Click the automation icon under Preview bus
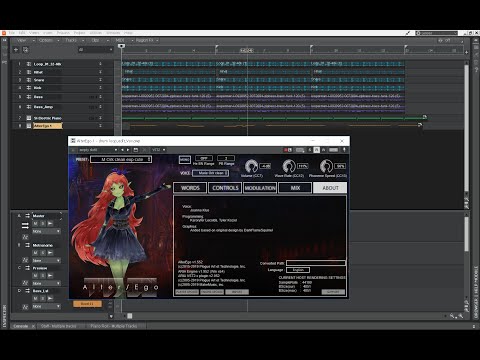 (x=25, y=283)
